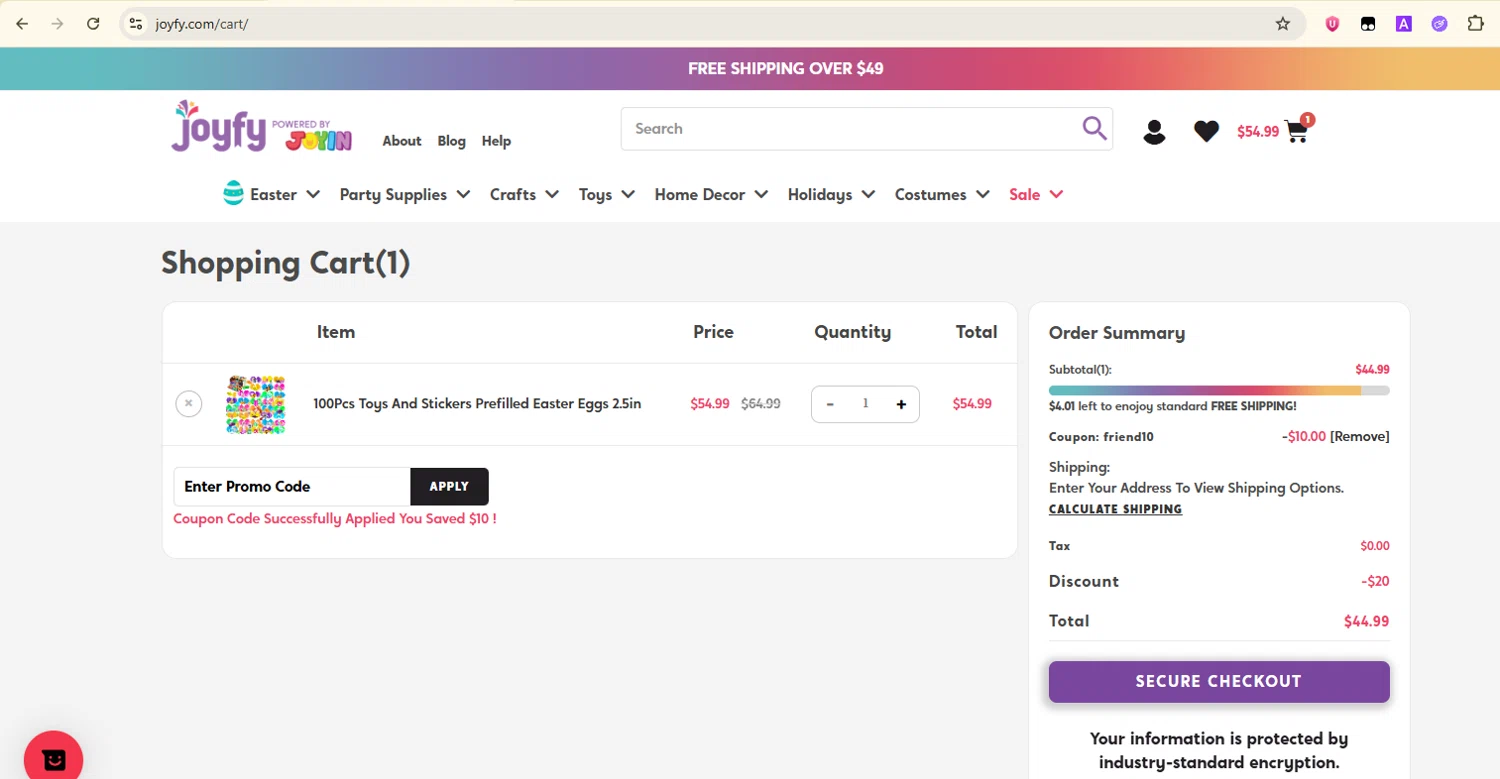The width and height of the screenshot is (1500, 779).
Task: Click the Easter egg menu icon
Action: [x=233, y=193]
